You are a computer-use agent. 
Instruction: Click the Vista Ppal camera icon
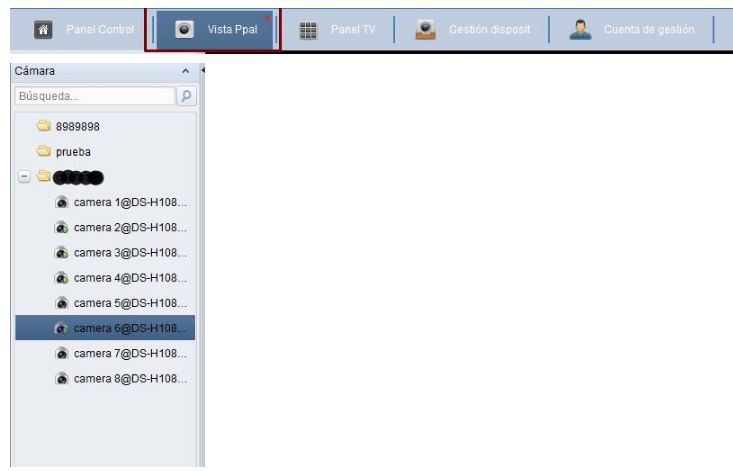coord(185,29)
